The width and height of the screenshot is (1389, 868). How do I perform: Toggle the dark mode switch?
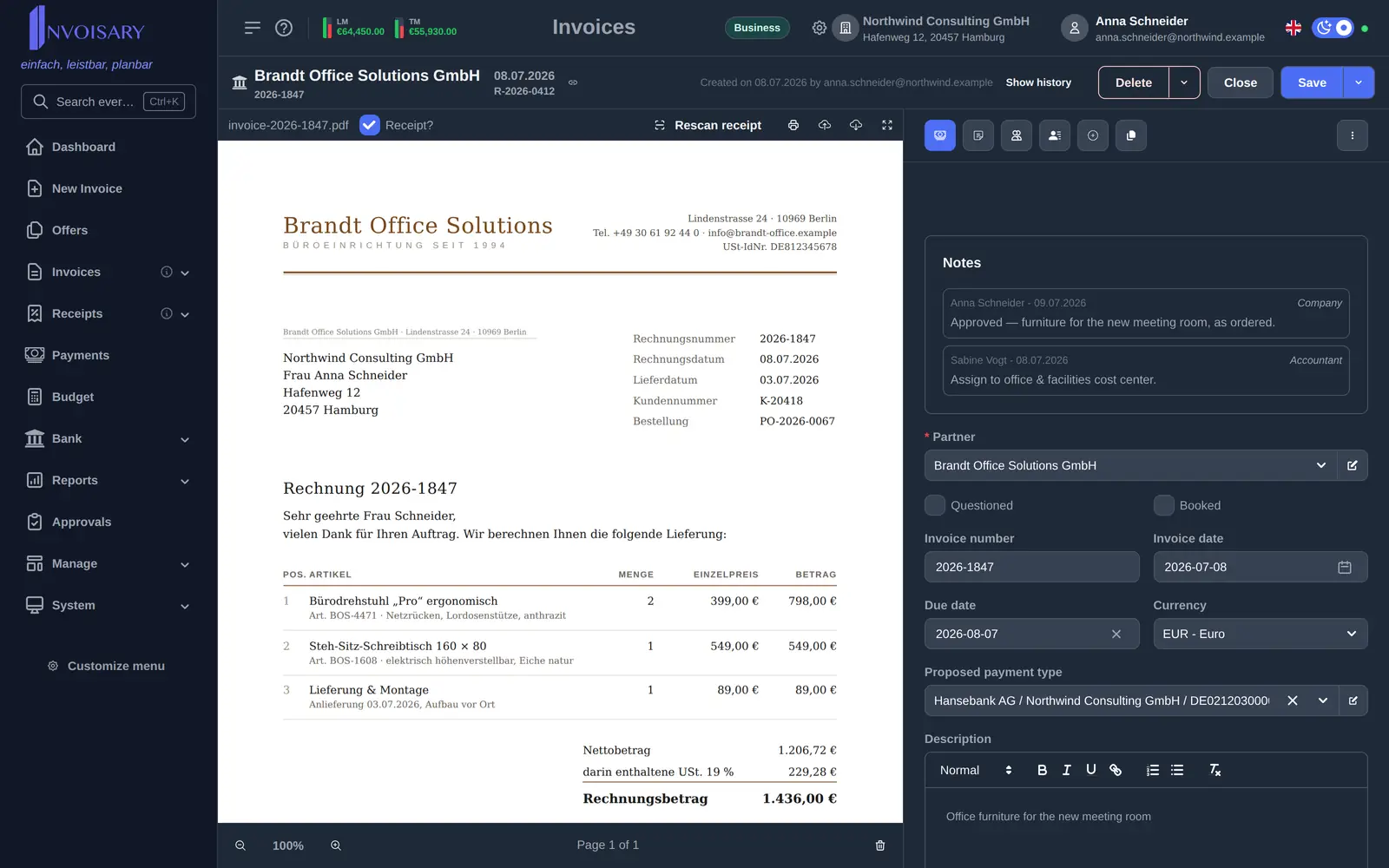[x=1333, y=28]
